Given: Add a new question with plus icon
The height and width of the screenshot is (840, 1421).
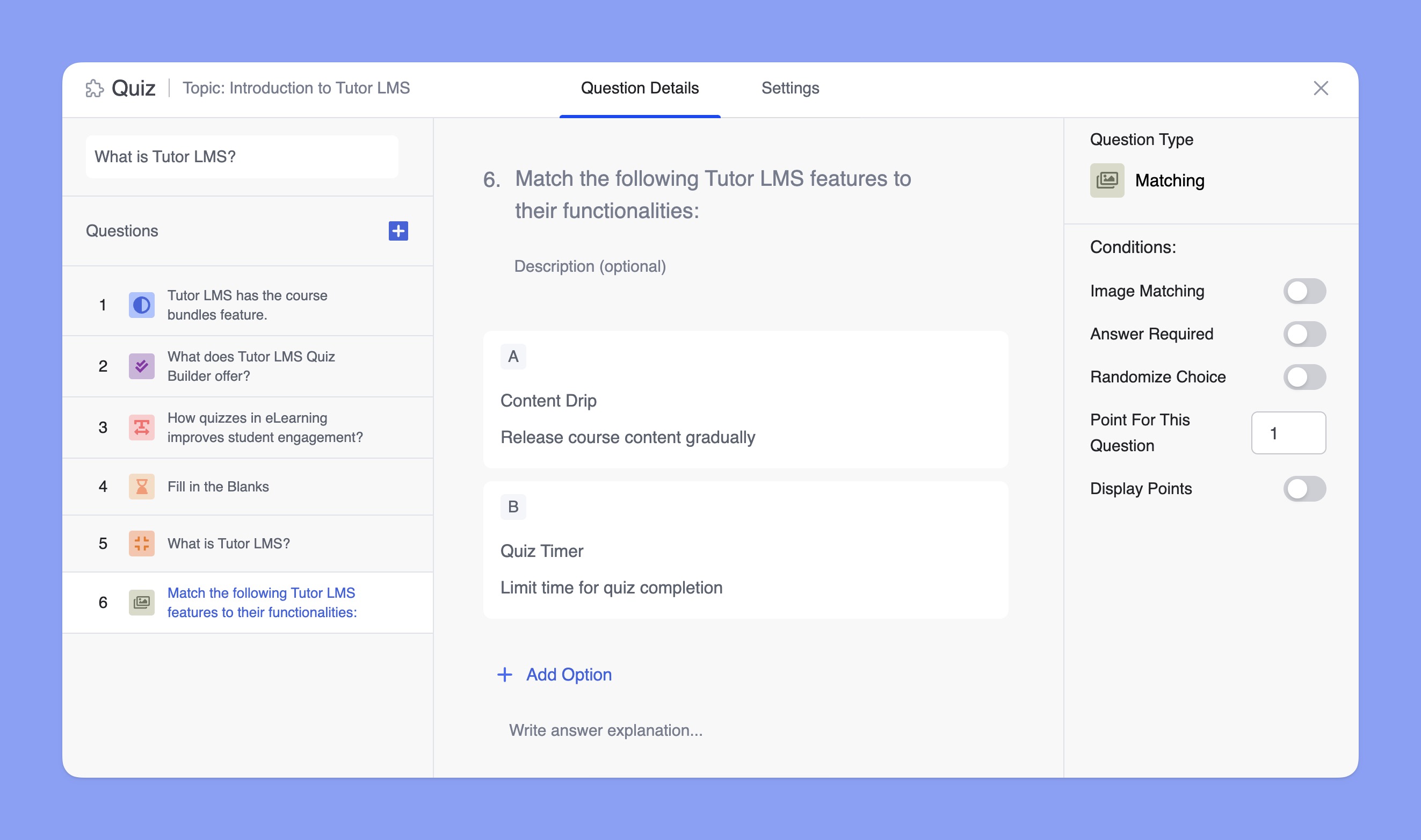Looking at the screenshot, I should tap(398, 231).
